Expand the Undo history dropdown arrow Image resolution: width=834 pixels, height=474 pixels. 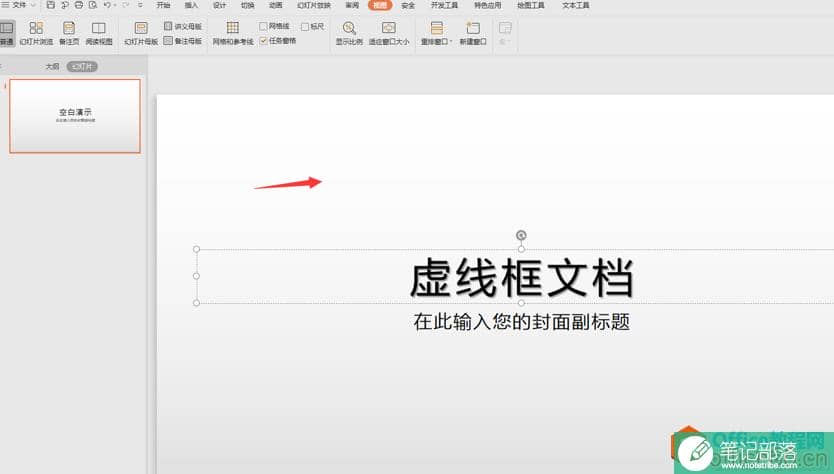coord(114,5)
